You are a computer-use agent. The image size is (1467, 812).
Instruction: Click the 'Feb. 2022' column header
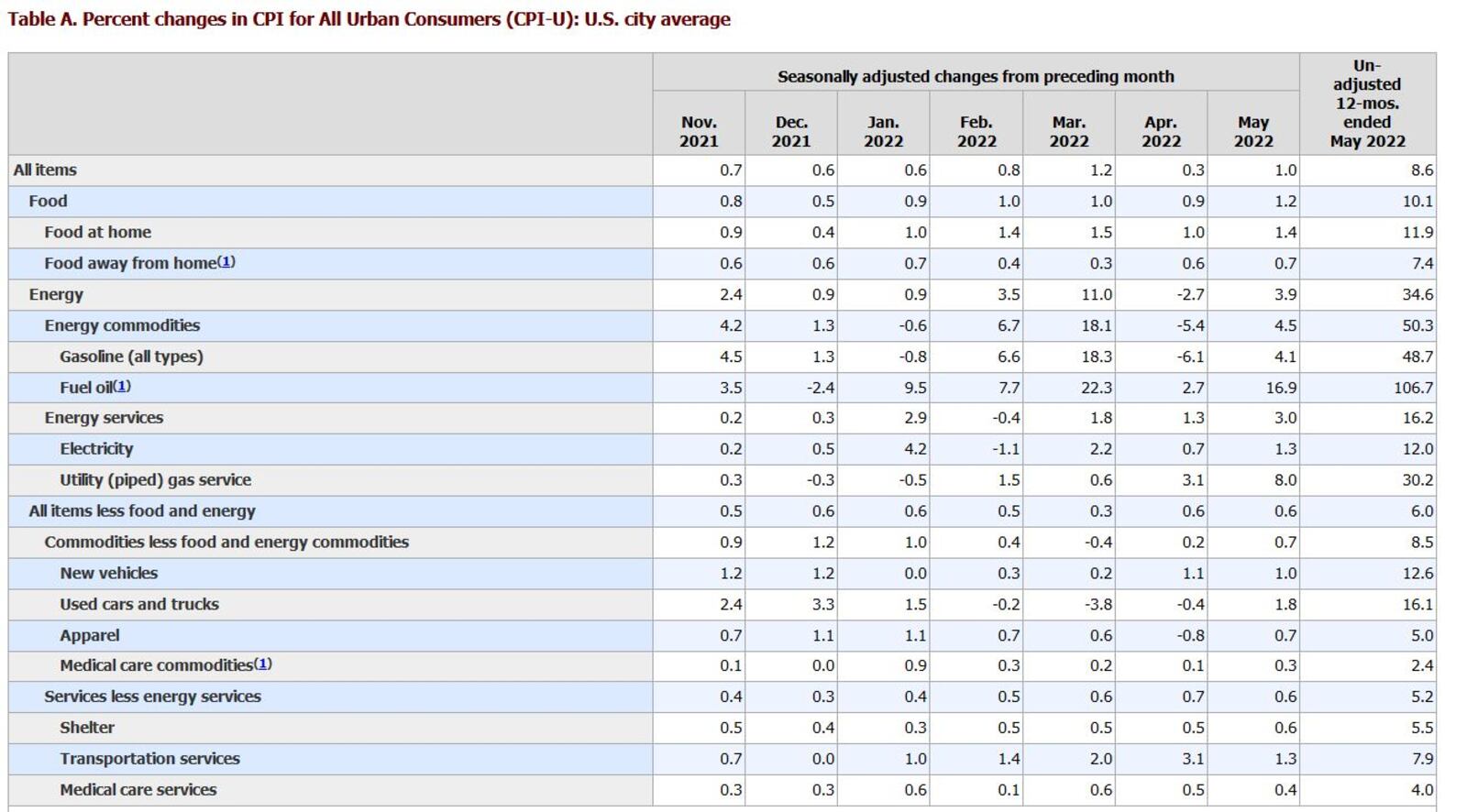coord(976,132)
